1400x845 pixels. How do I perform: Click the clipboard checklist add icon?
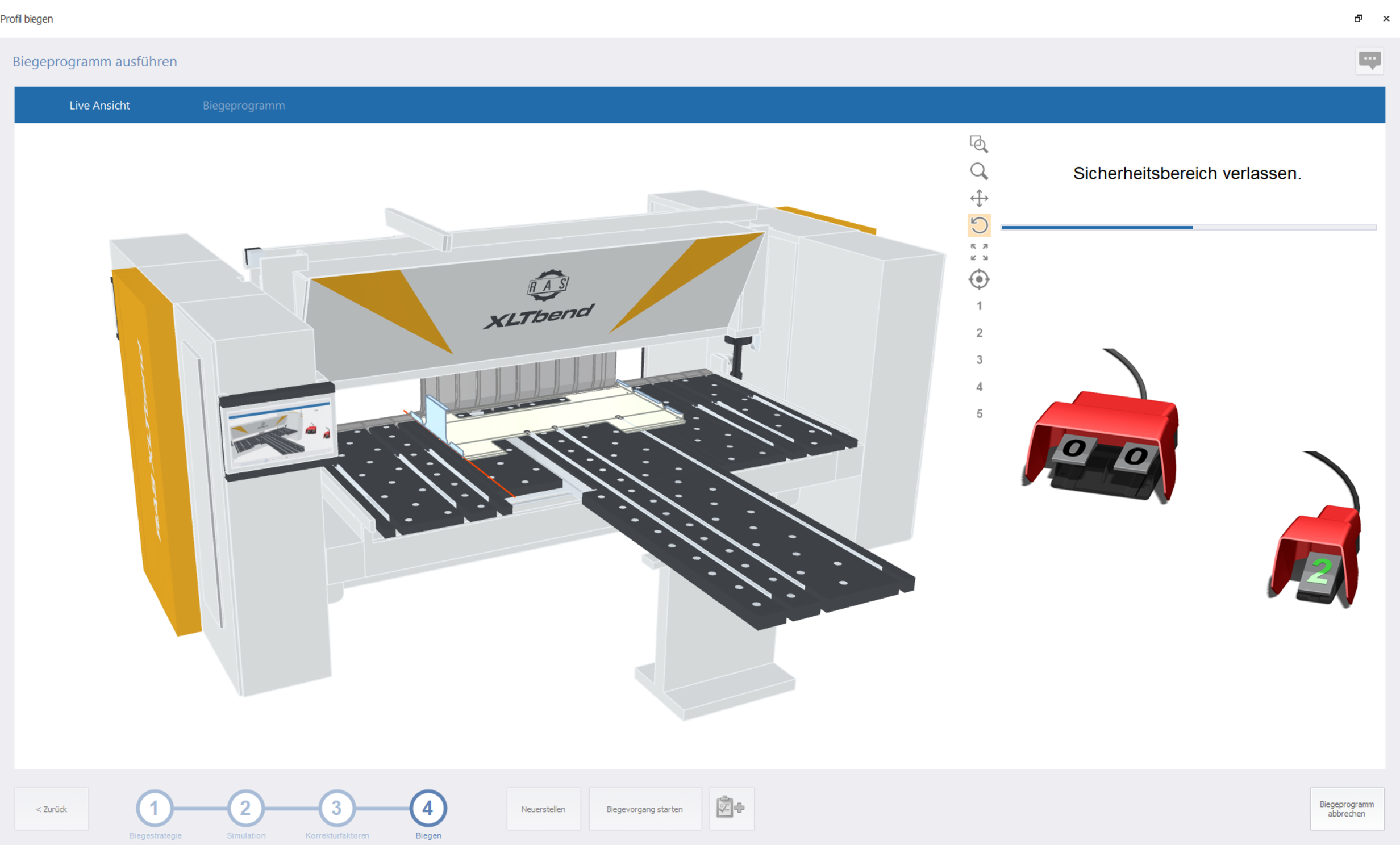coord(731,808)
